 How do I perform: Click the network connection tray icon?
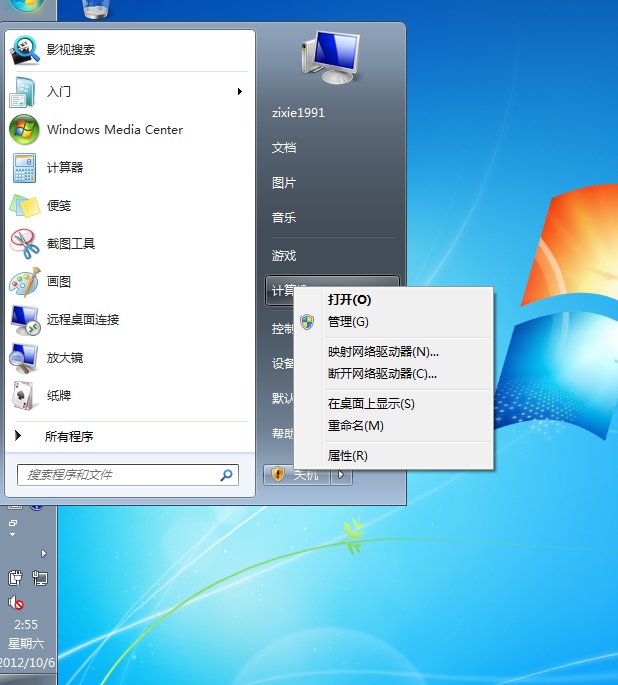tap(40, 578)
